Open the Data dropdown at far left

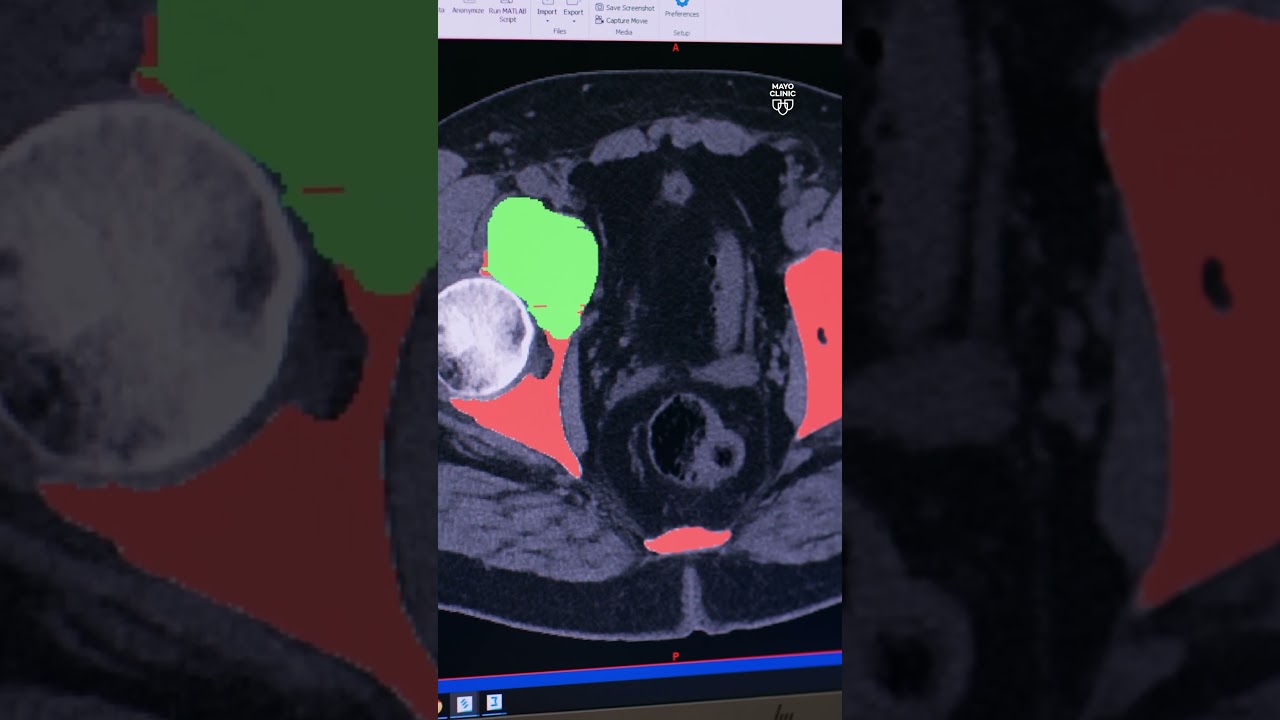440,10
